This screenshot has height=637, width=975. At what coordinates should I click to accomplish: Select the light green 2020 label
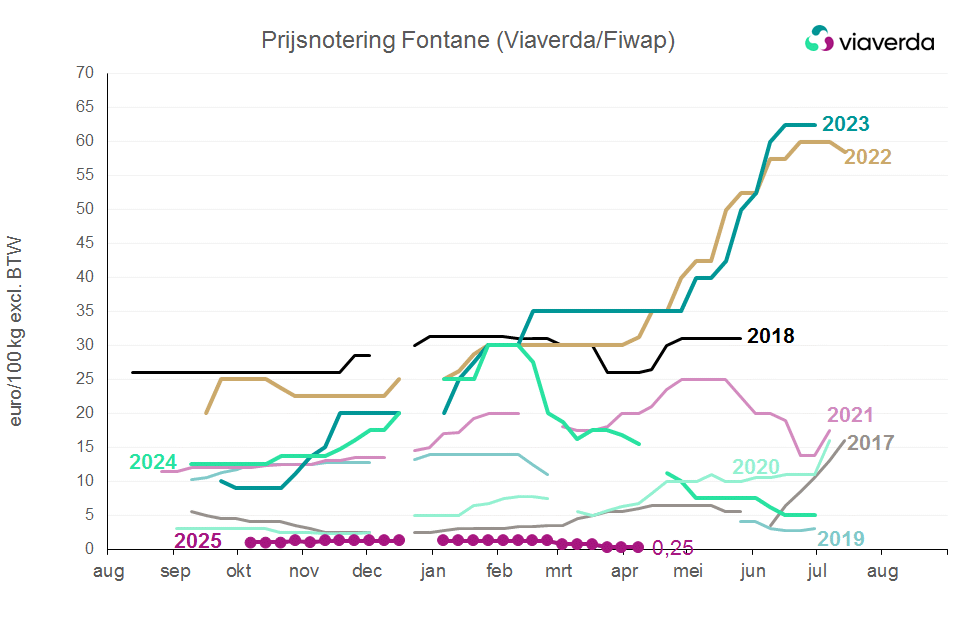756,467
